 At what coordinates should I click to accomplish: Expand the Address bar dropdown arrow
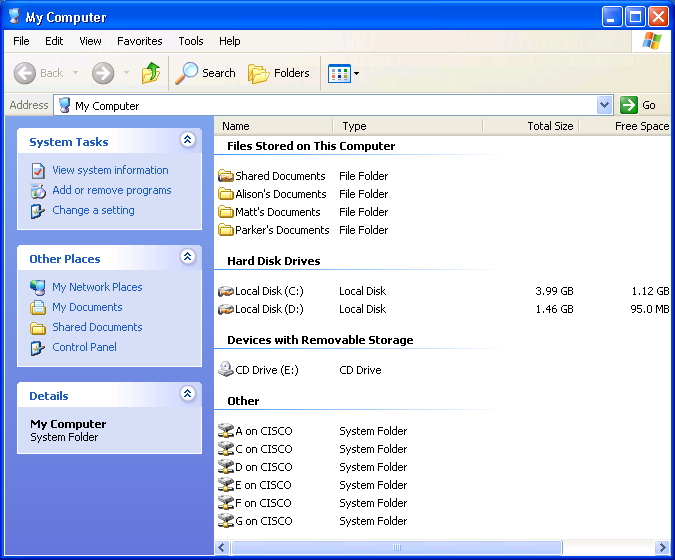click(604, 105)
